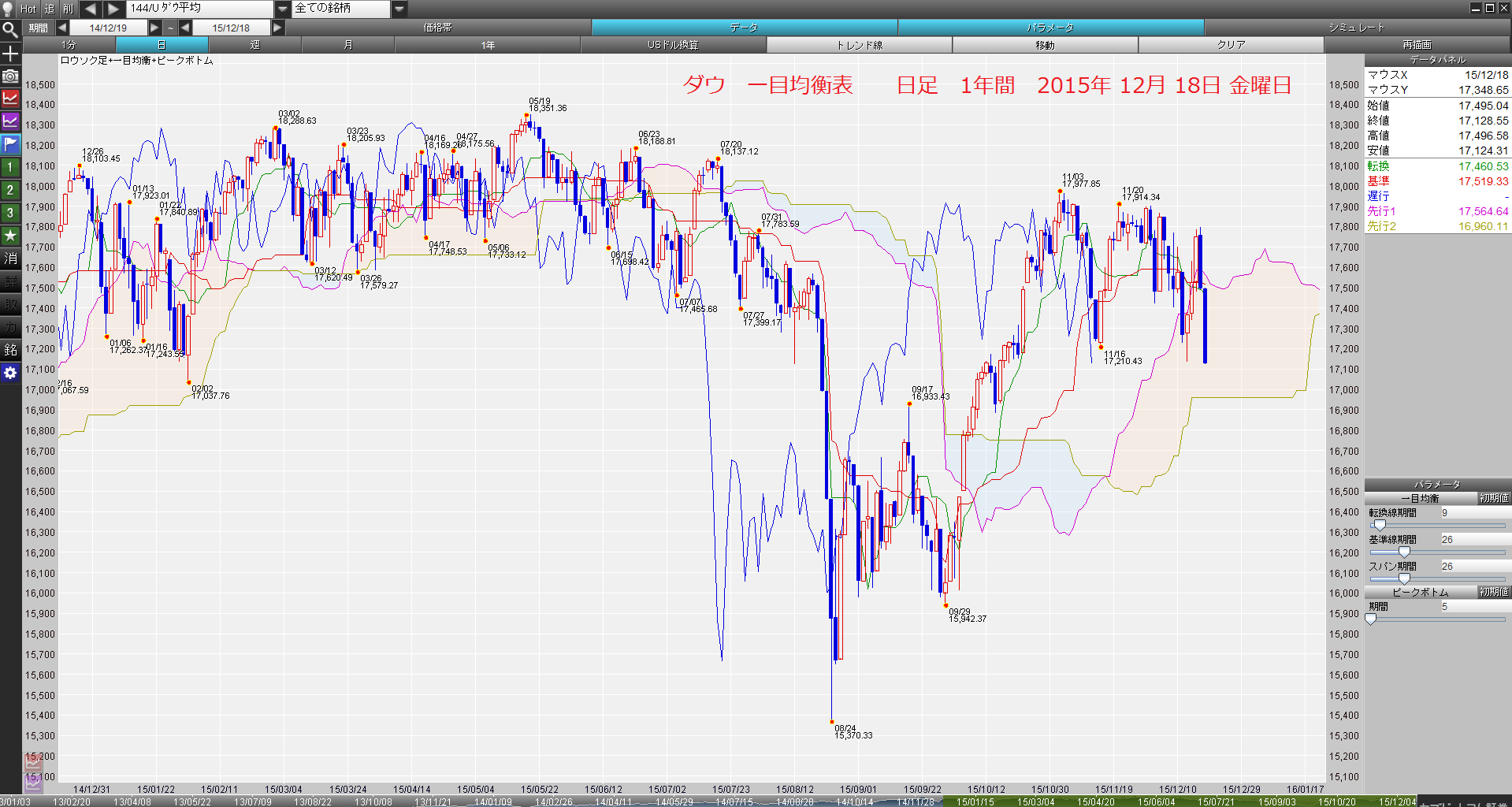Move end date back one step
Image resolution: width=1512 pixels, height=807 pixels.
point(185,28)
